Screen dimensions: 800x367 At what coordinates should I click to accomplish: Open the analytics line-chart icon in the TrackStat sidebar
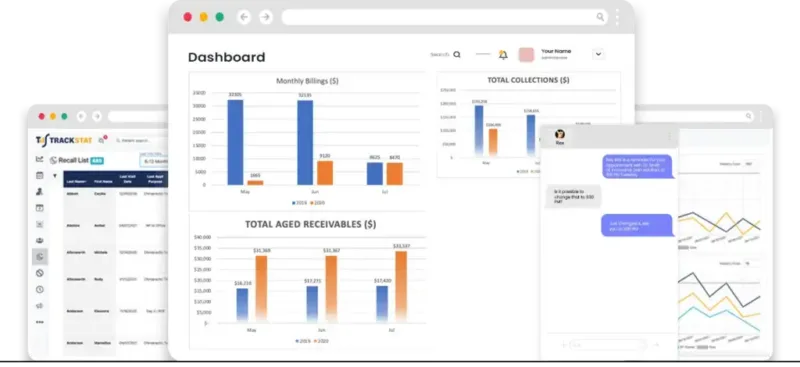tap(39, 159)
